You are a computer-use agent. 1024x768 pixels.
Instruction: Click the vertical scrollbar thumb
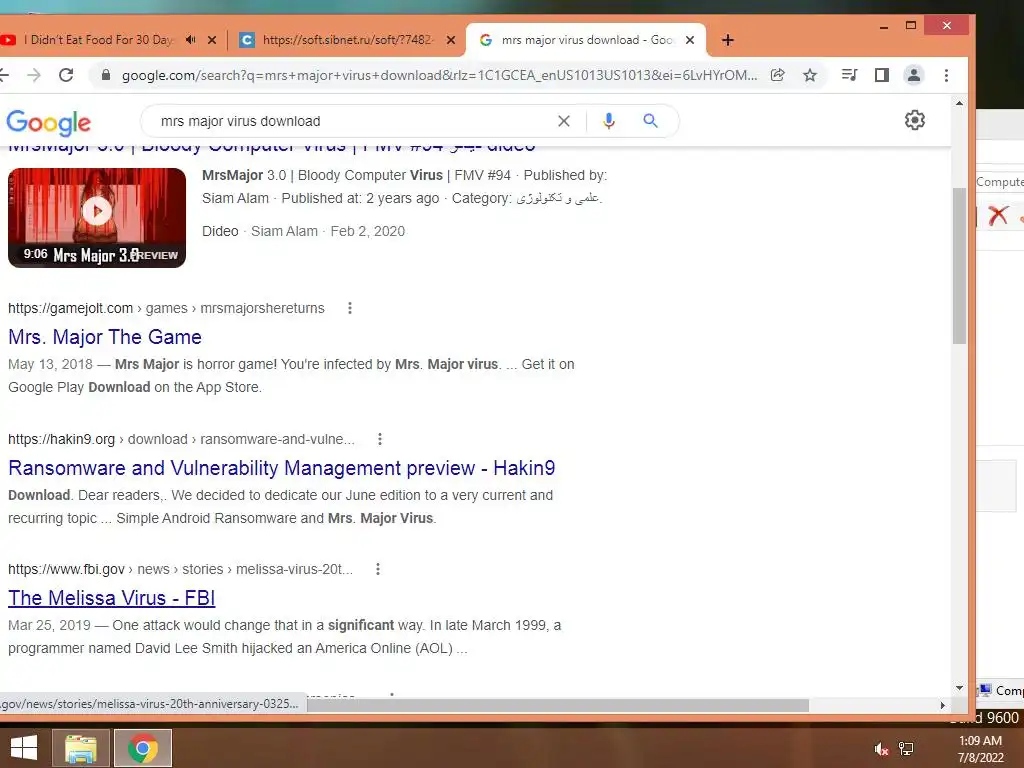coord(959,266)
